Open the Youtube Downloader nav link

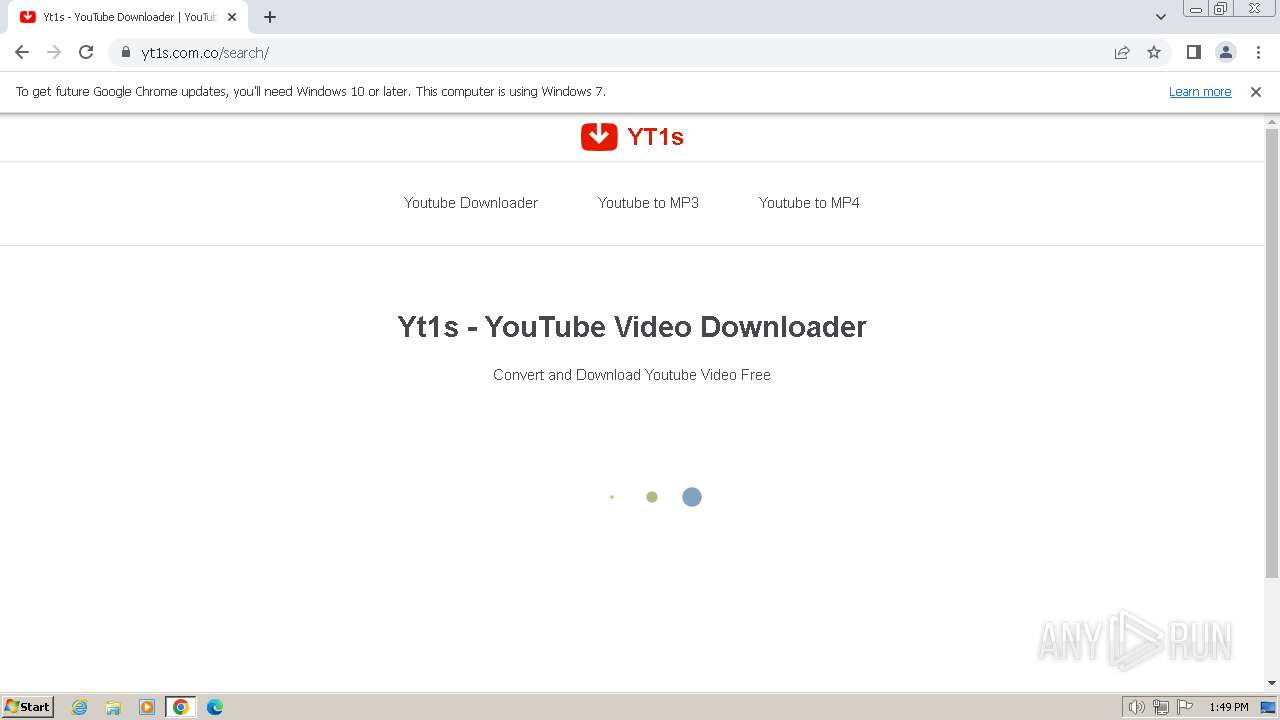coord(471,203)
